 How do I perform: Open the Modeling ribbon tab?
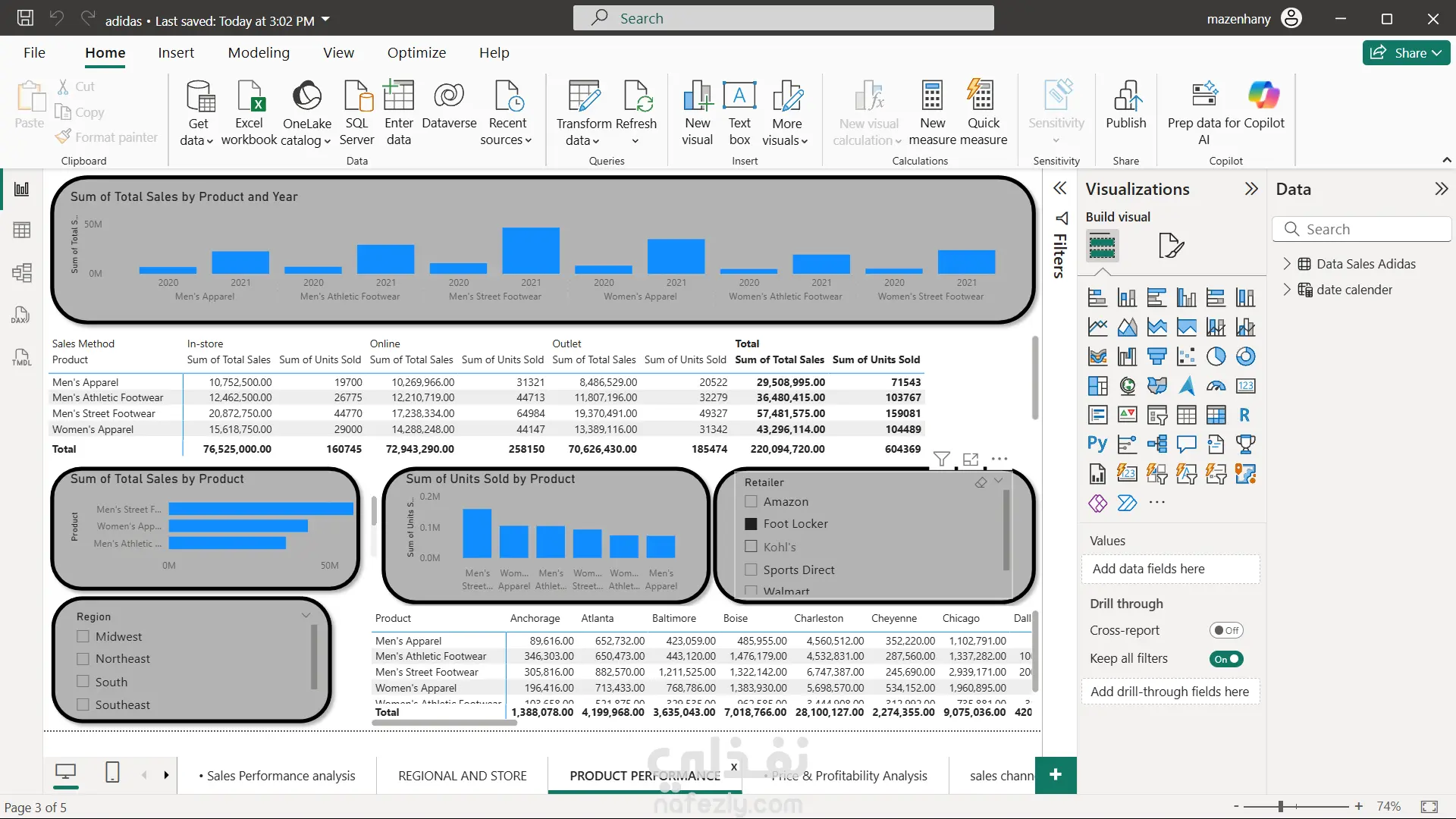coord(259,53)
